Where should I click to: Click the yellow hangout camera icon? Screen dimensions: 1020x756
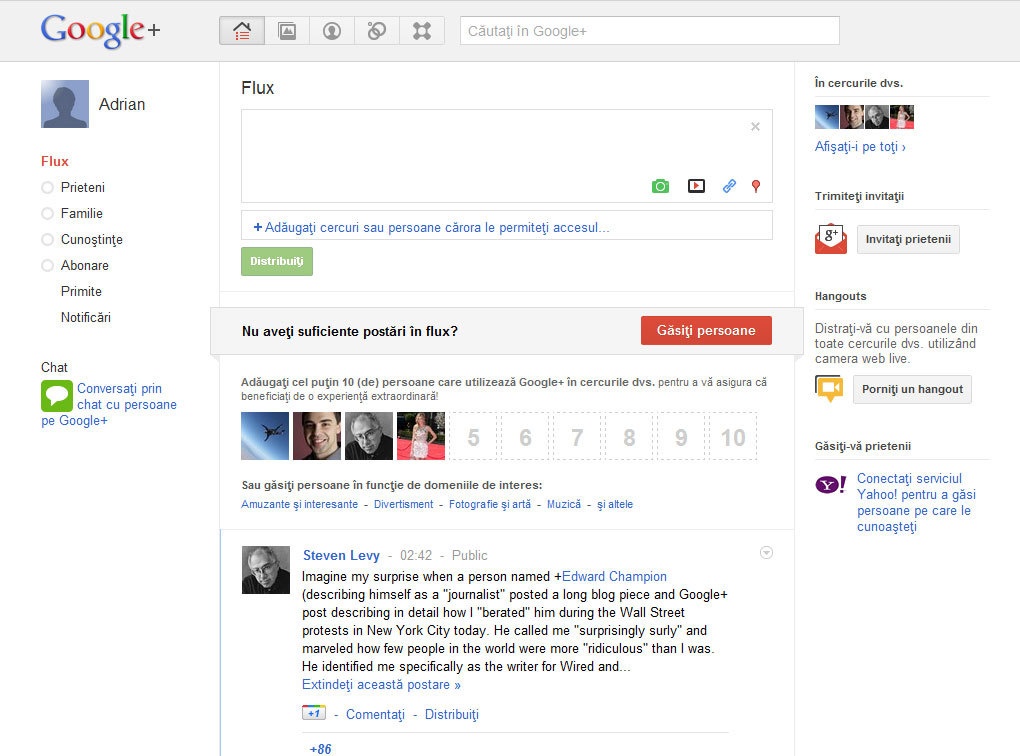(x=829, y=389)
